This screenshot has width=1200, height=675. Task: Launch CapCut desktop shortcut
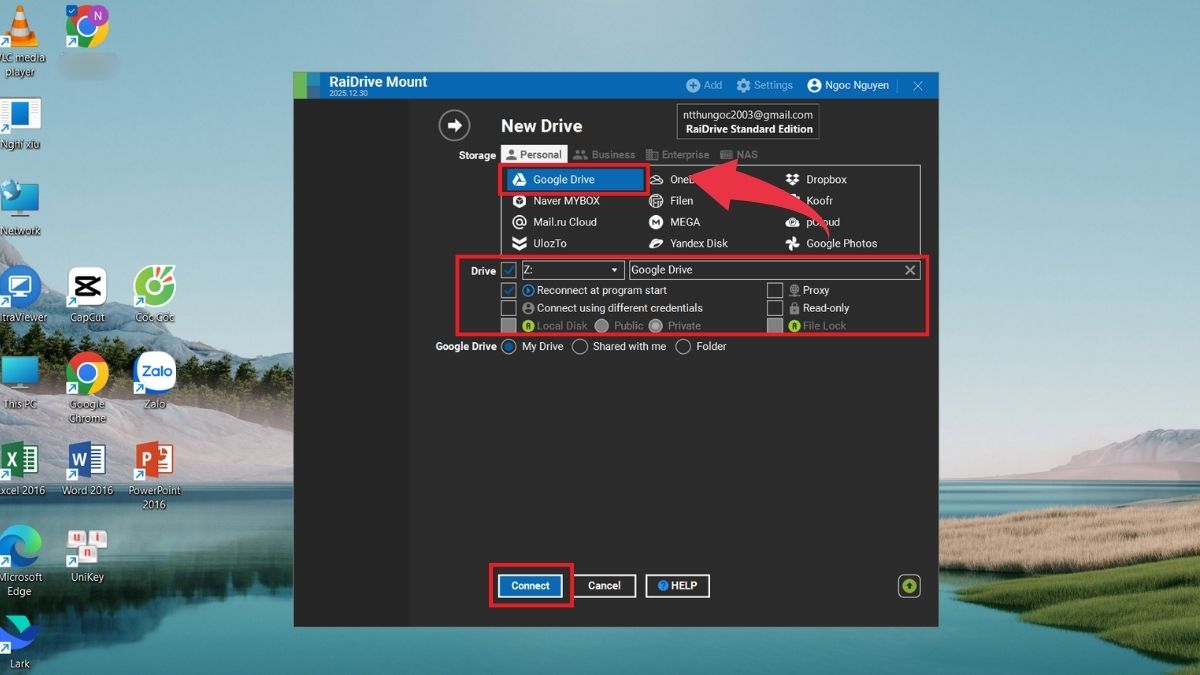(87, 295)
